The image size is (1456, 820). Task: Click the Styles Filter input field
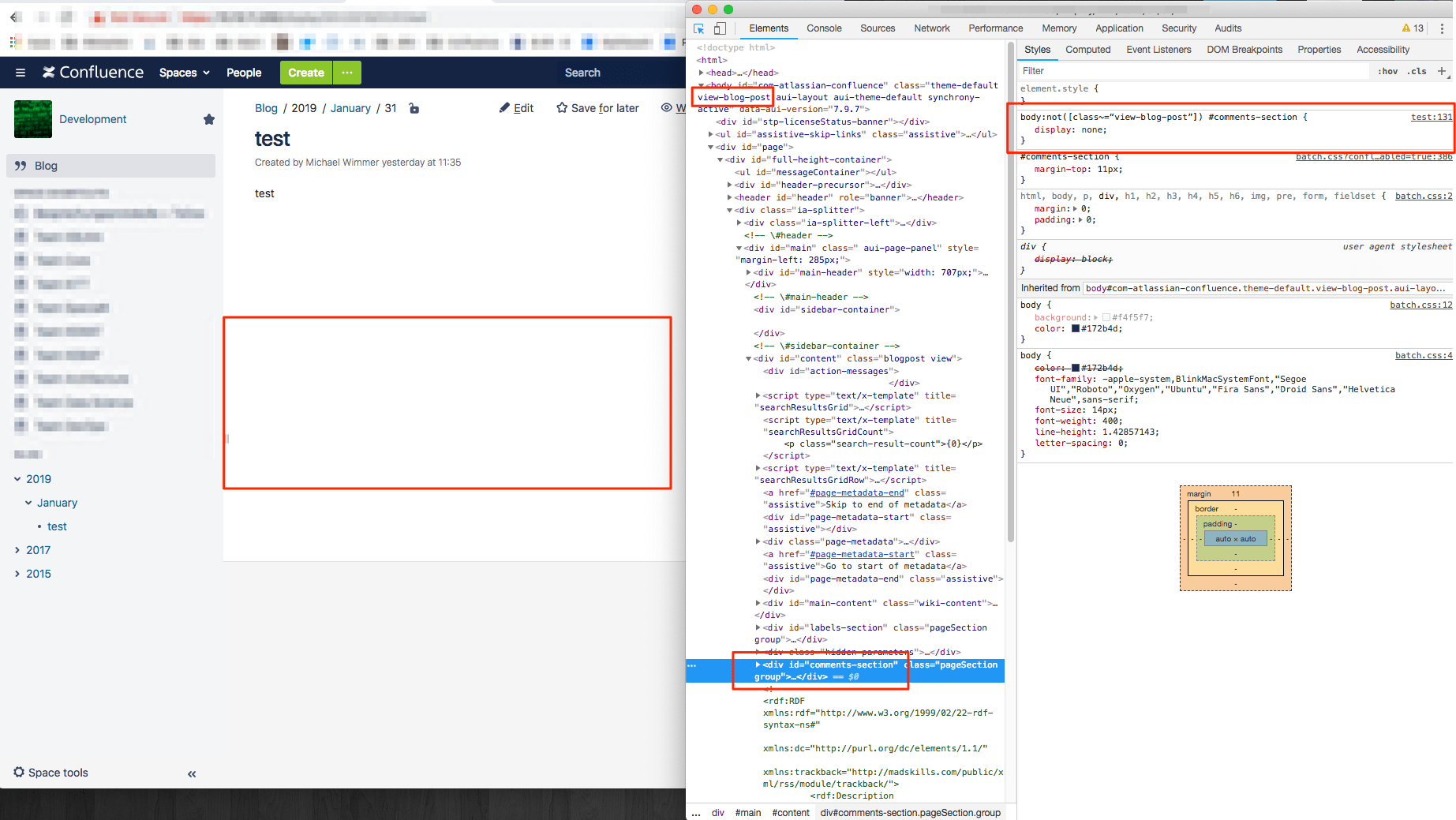click(x=1193, y=71)
